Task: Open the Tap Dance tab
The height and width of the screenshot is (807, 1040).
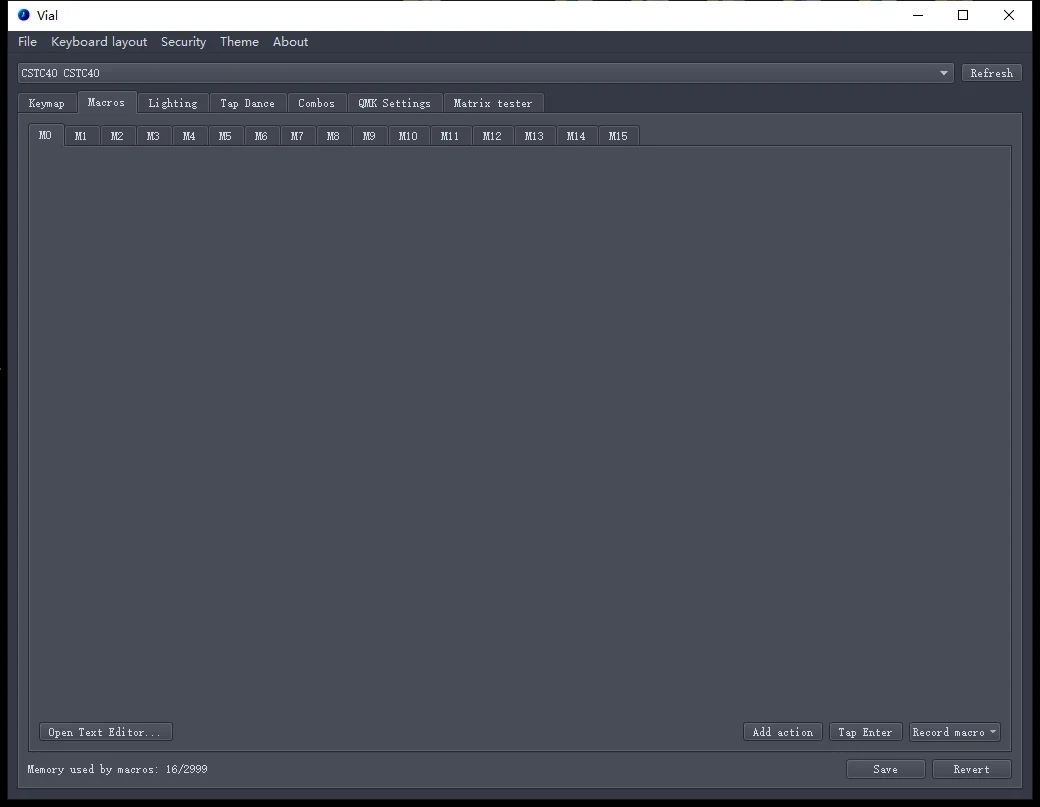Action: click(247, 103)
